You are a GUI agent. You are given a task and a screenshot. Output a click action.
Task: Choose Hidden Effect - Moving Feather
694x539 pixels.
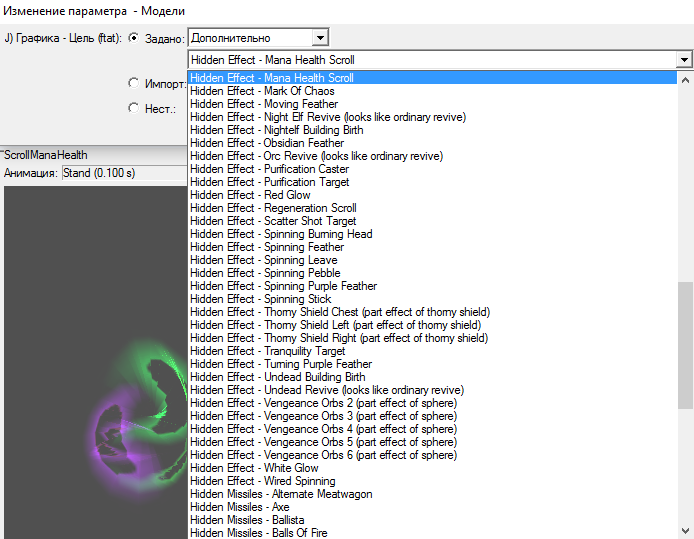pos(432,104)
